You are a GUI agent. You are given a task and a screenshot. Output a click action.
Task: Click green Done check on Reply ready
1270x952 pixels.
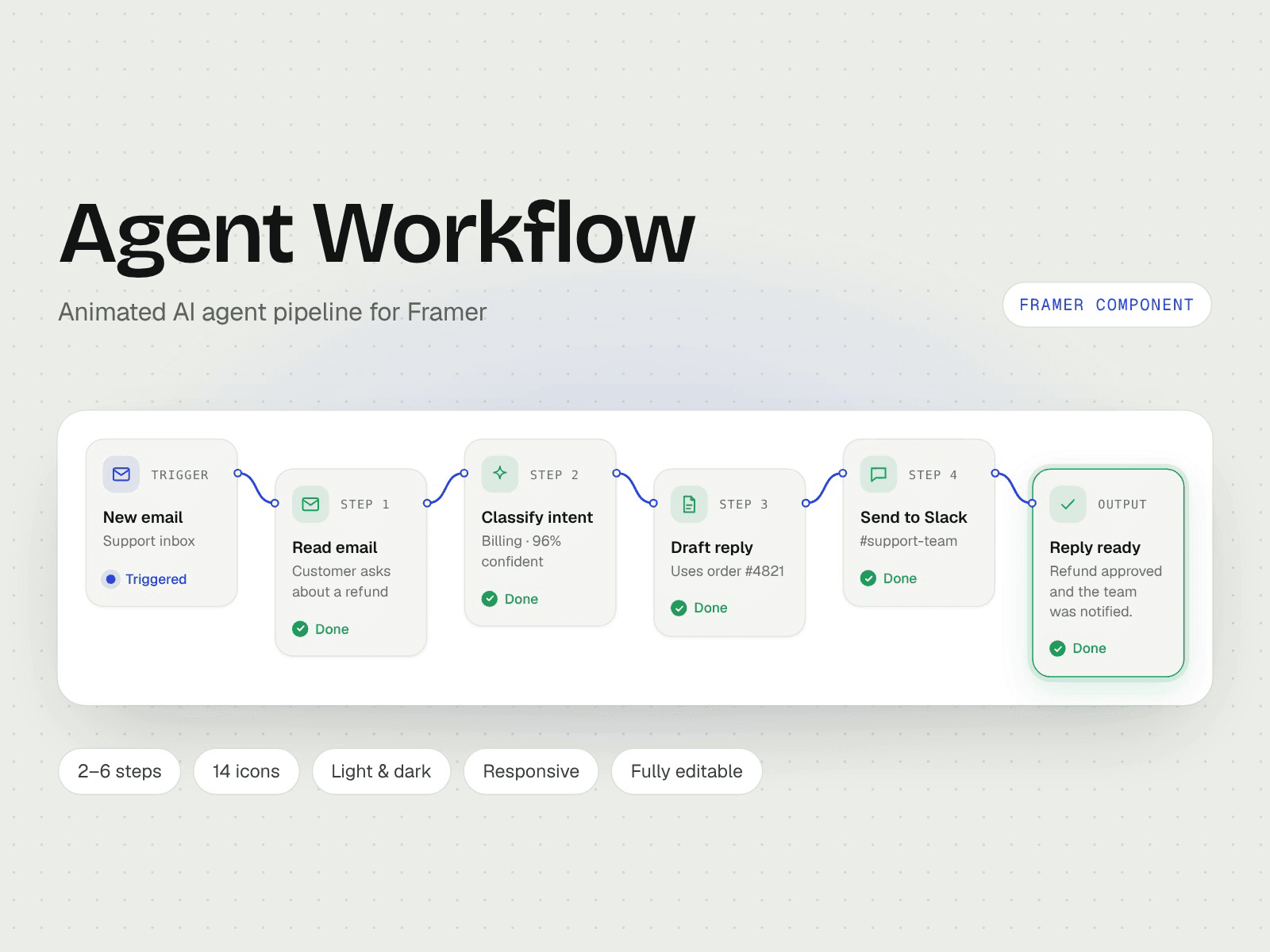click(1057, 648)
